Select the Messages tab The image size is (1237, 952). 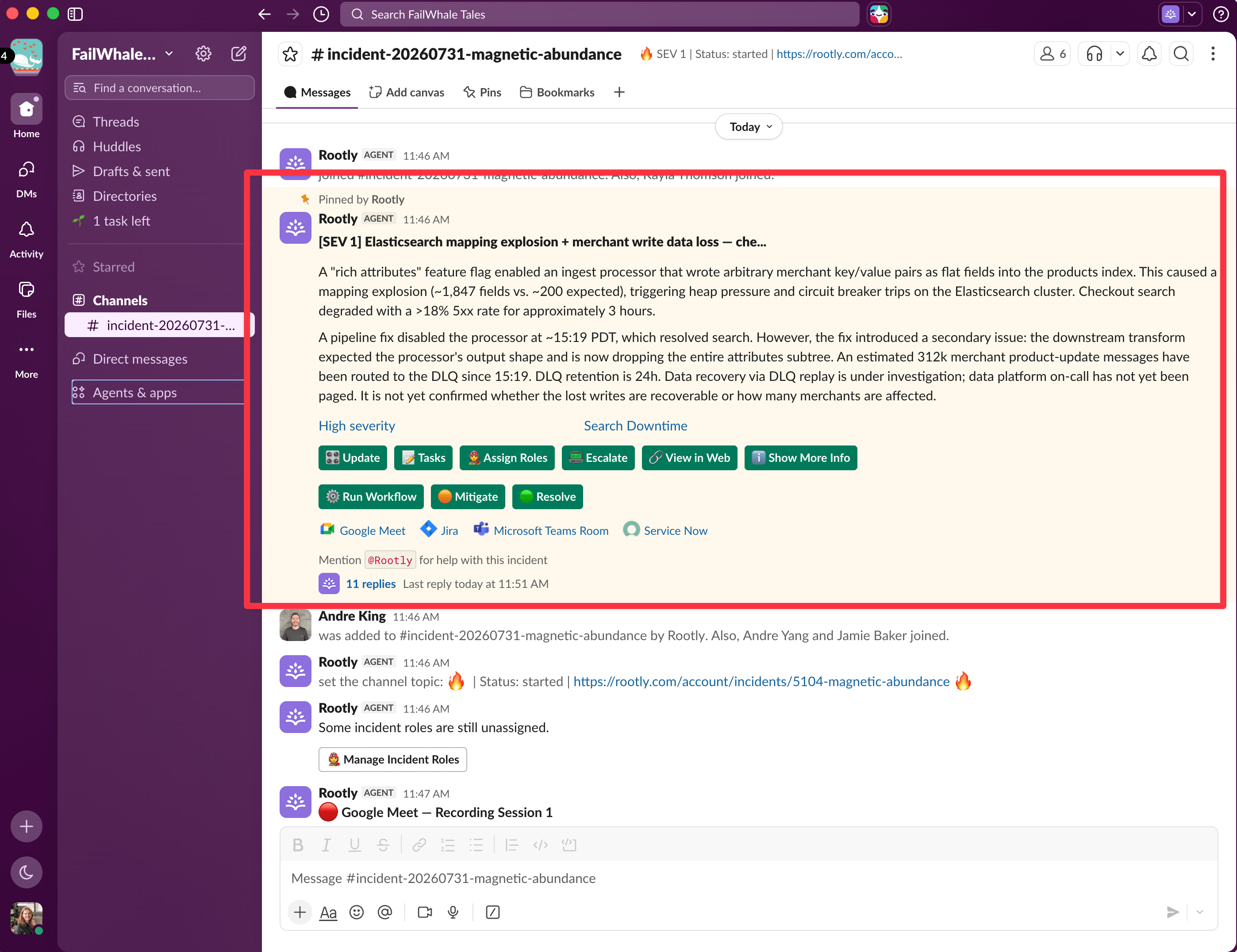317,92
